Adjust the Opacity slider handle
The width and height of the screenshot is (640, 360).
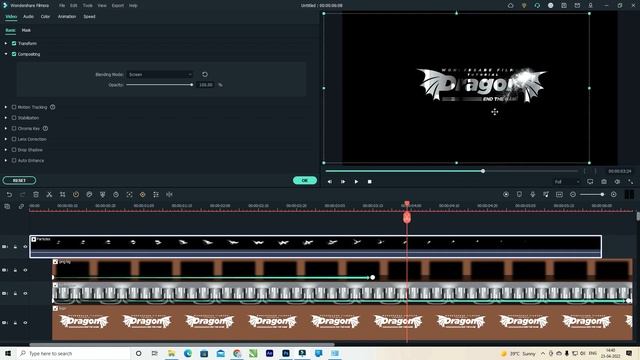(191, 85)
